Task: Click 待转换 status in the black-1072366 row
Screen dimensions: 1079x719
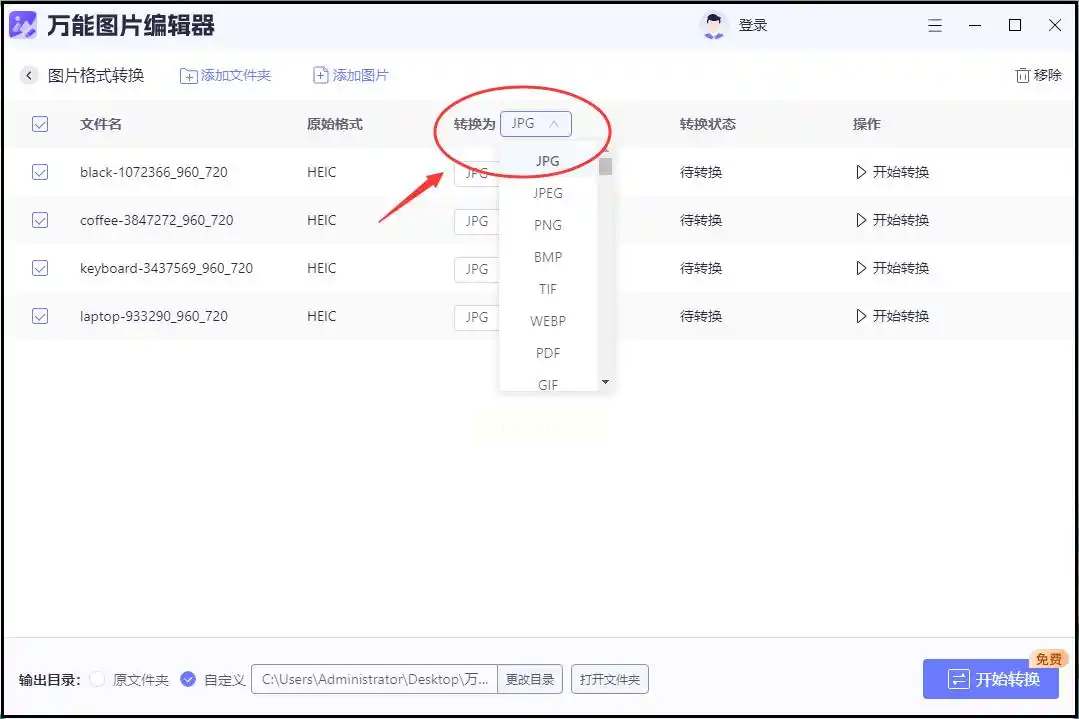Action: pos(701,172)
